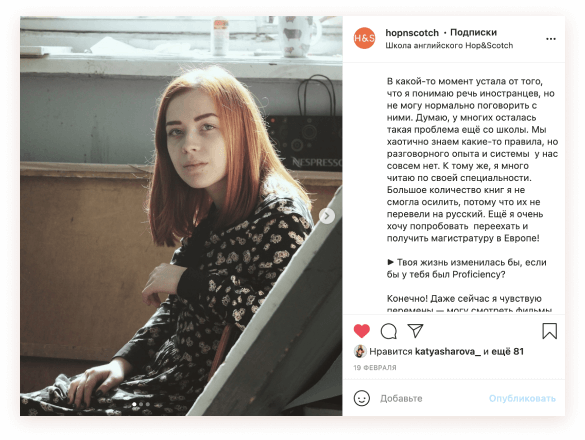Open the three-dot post options menu
Screen dimensions: 585x440
[x=551, y=39]
